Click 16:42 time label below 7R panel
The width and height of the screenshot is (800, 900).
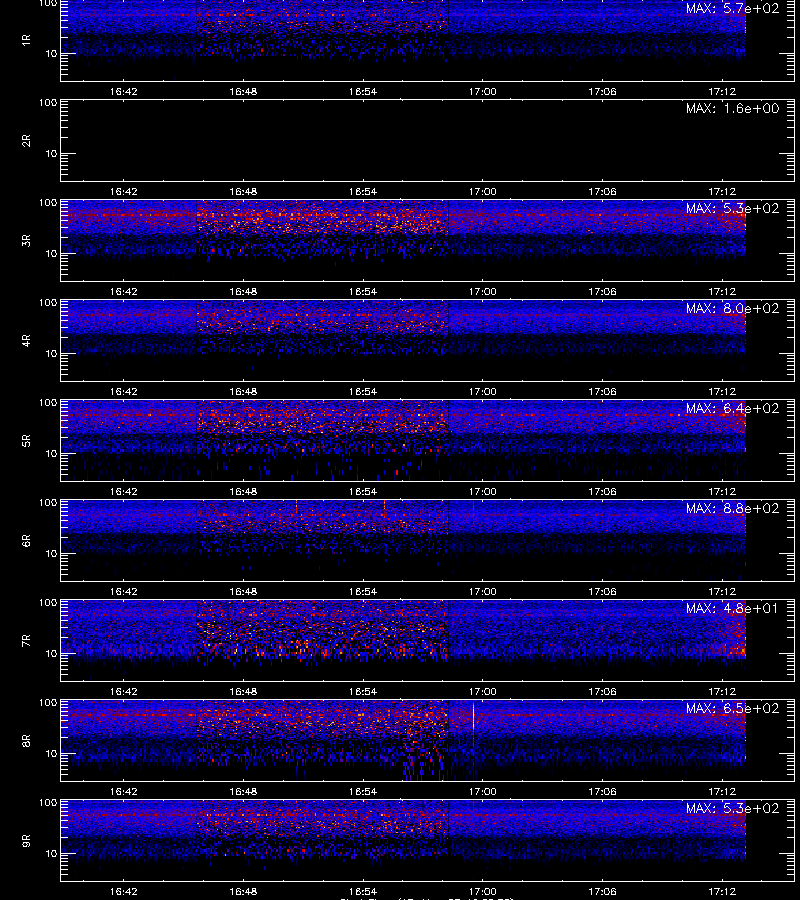click(123, 692)
